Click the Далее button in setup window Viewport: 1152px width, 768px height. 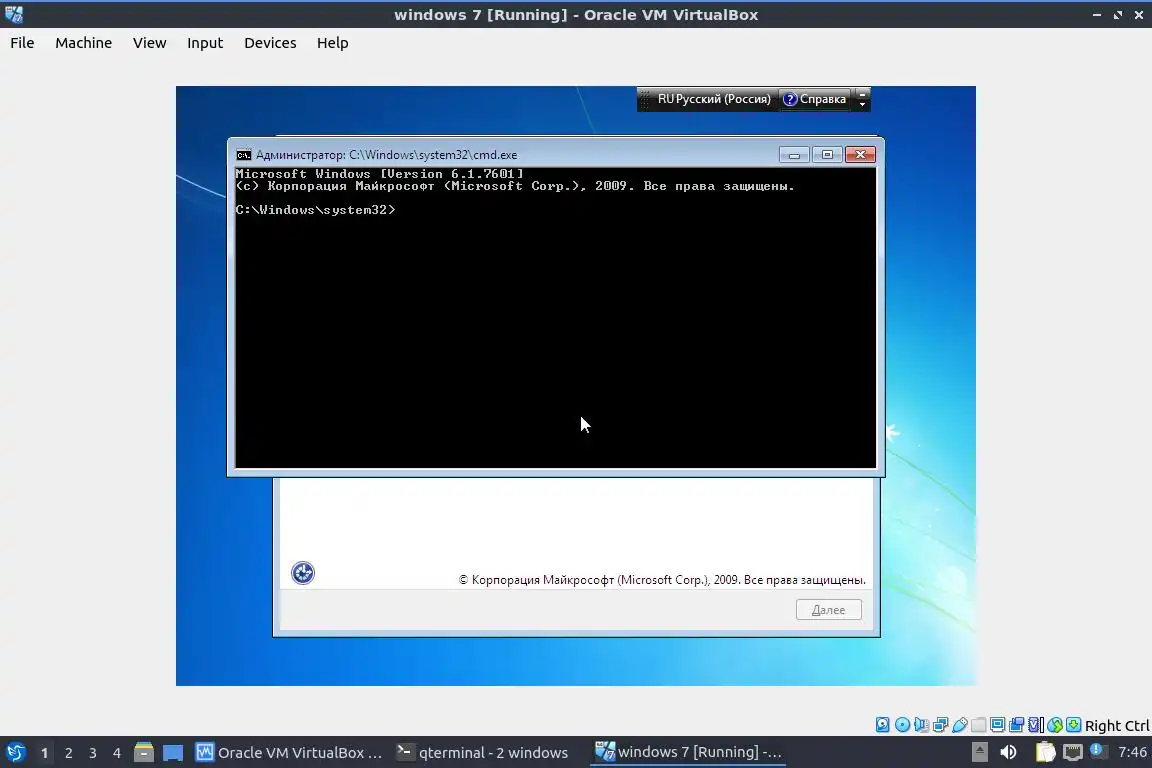pyautogui.click(x=829, y=609)
